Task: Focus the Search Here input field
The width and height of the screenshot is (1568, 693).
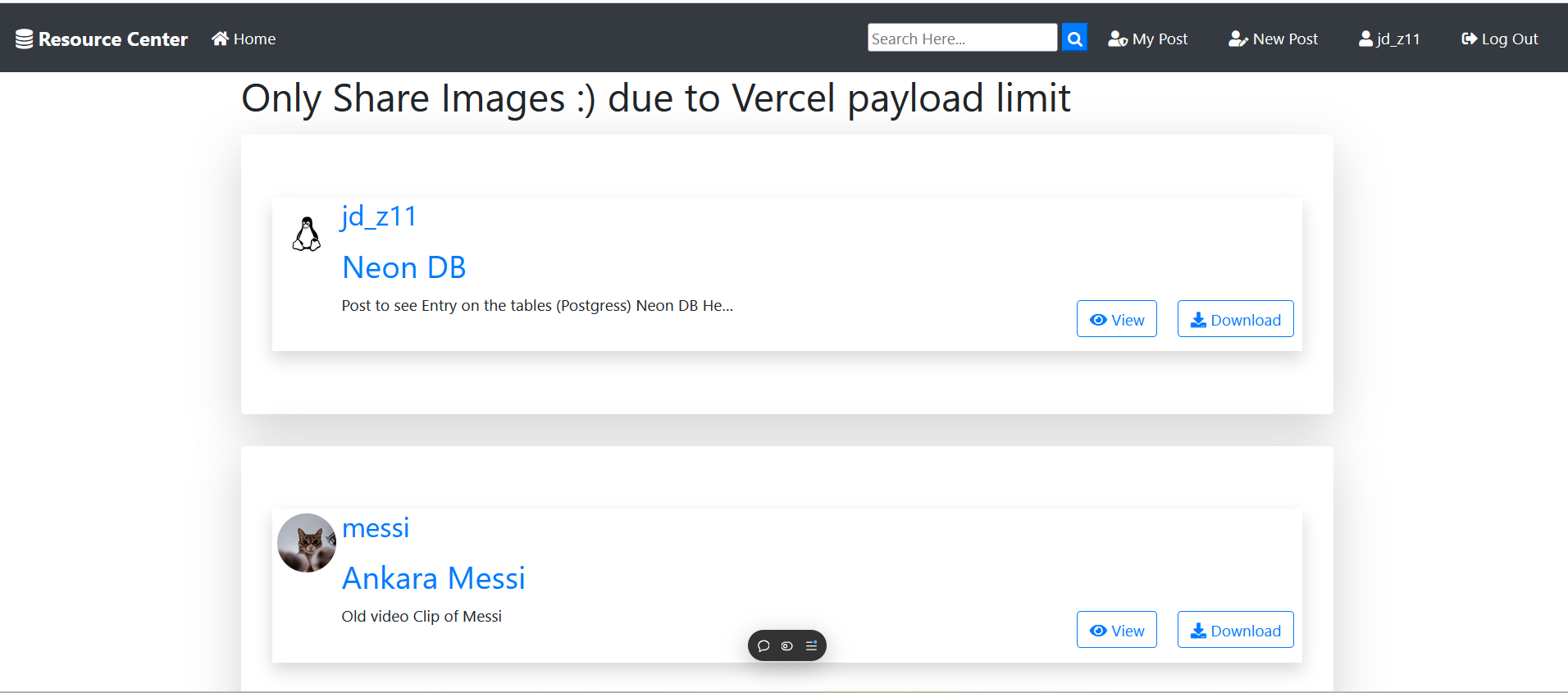Action: tap(962, 38)
